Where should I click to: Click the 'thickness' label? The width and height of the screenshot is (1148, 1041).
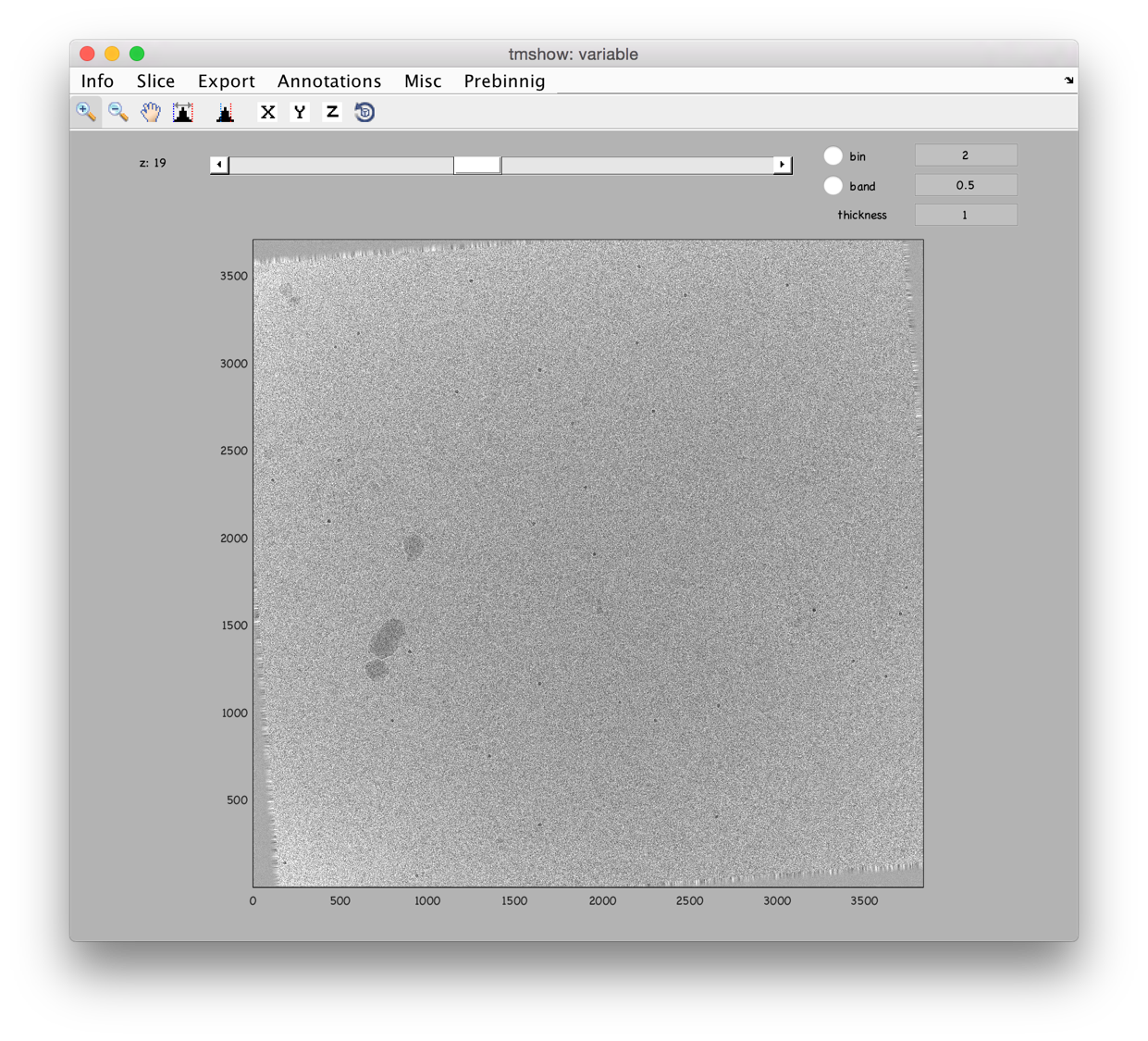tap(862, 215)
